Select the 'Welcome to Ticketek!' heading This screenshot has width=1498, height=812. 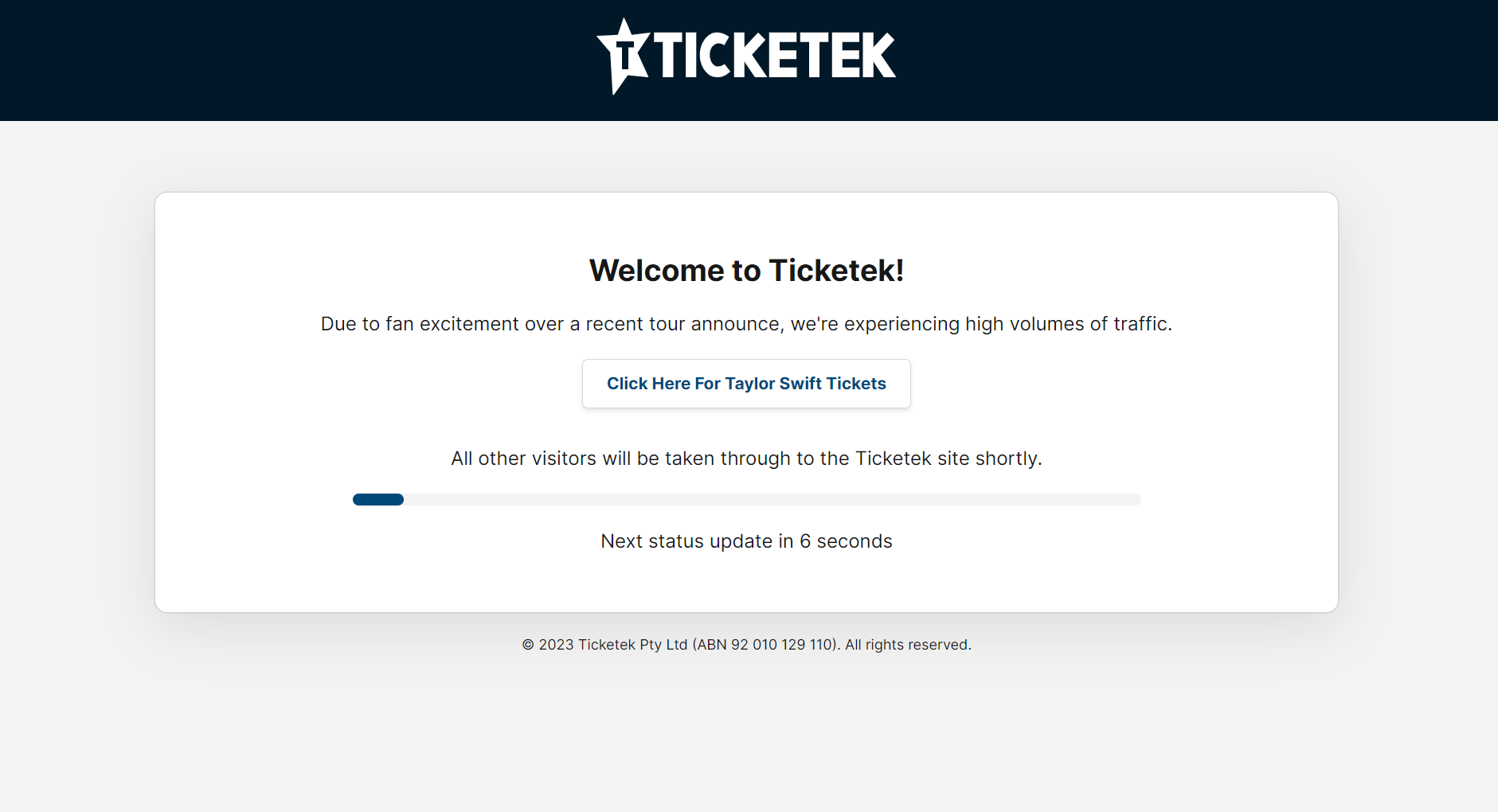746,271
